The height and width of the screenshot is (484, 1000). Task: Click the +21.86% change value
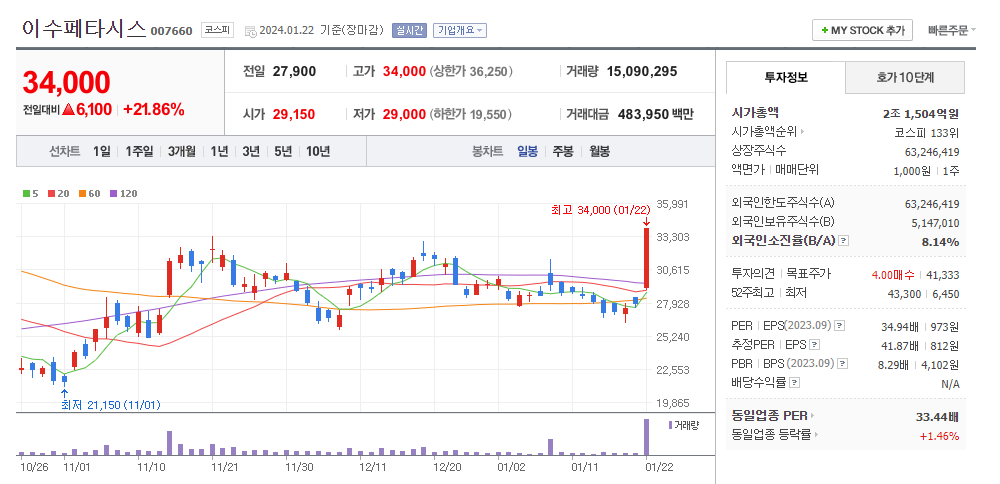pyautogui.click(x=154, y=110)
